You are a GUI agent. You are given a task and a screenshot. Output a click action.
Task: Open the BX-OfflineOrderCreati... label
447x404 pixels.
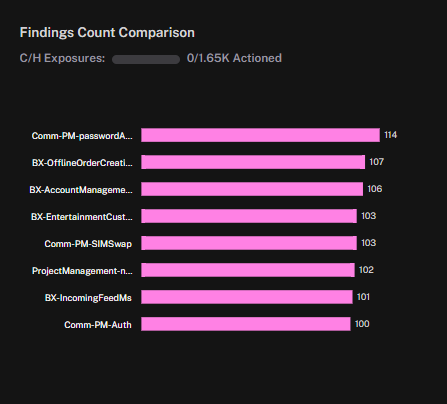[x=82, y=163]
